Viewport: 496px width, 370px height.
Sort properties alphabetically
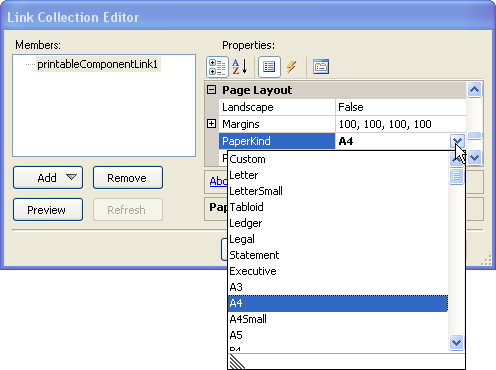click(240, 67)
